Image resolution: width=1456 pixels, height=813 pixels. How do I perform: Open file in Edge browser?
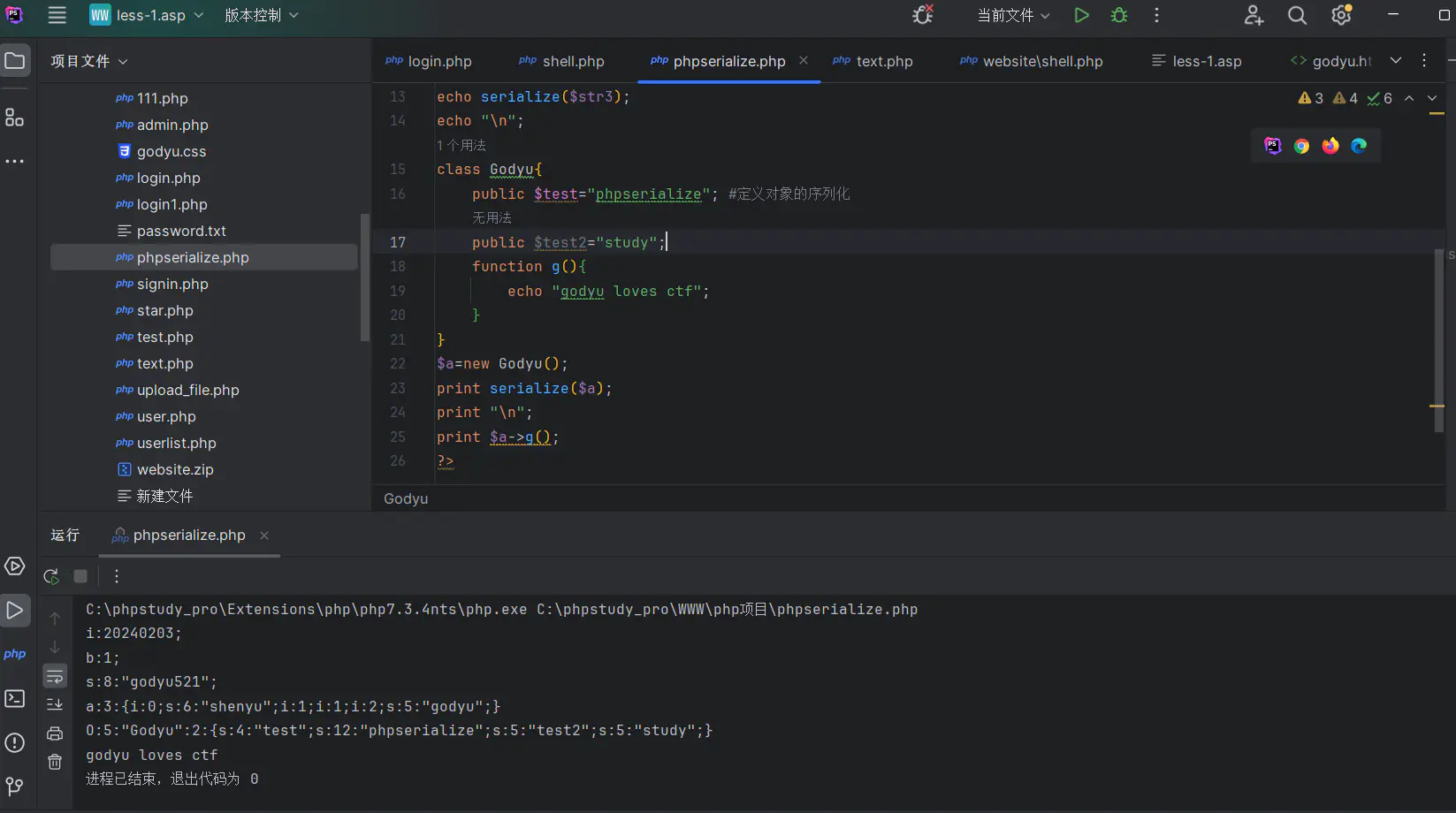coord(1359,146)
